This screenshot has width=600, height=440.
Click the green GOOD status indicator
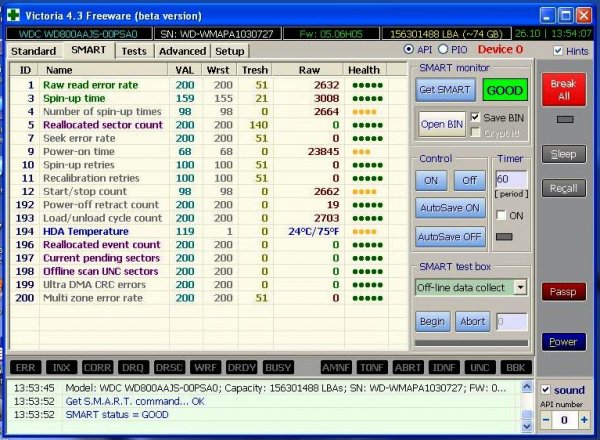505,90
